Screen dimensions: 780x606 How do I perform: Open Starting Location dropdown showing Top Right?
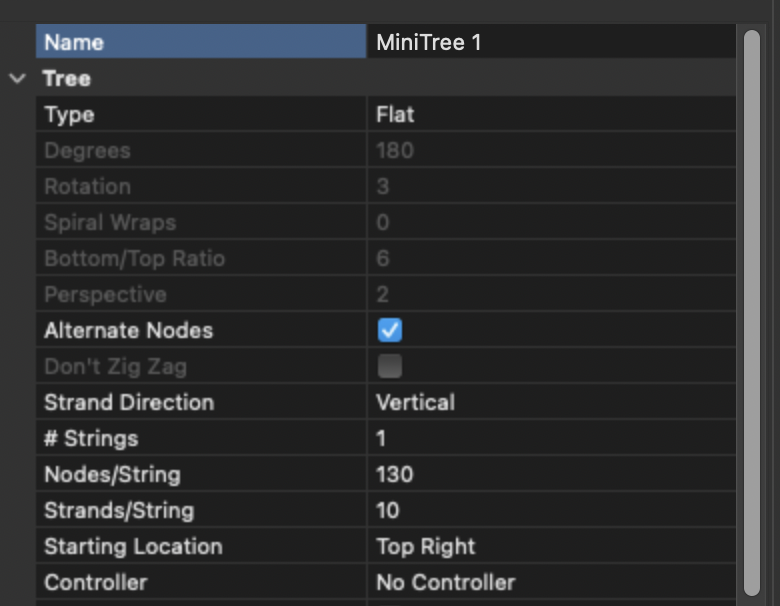click(x=551, y=546)
